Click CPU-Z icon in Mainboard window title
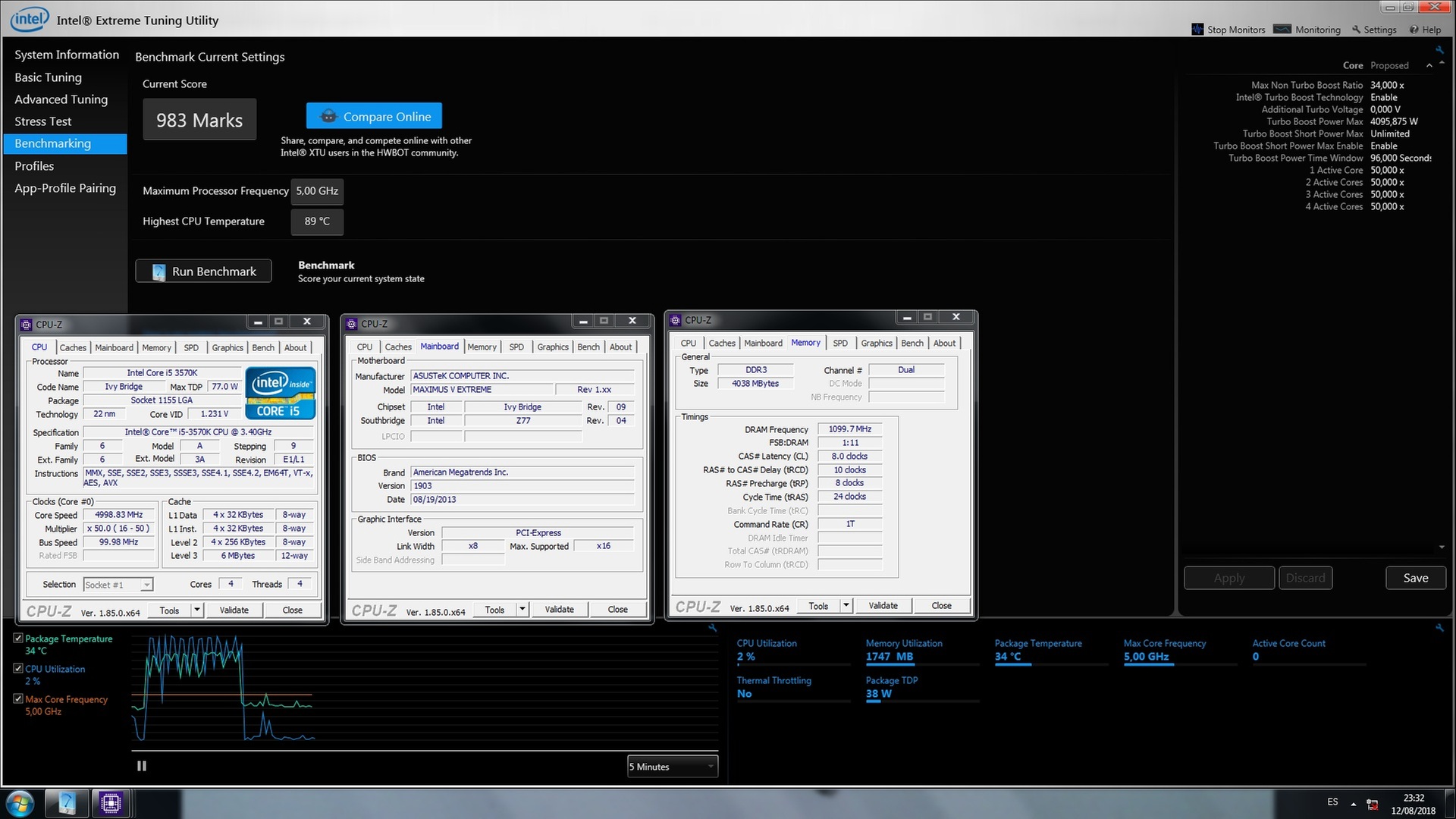 tap(351, 324)
